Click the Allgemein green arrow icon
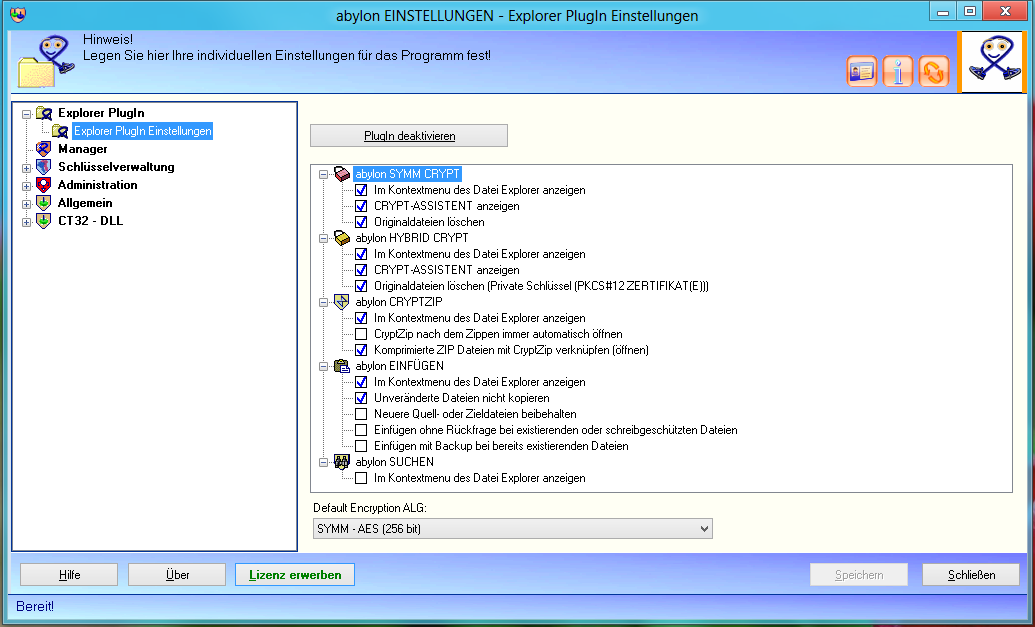The width and height of the screenshot is (1035, 627). point(44,203)
